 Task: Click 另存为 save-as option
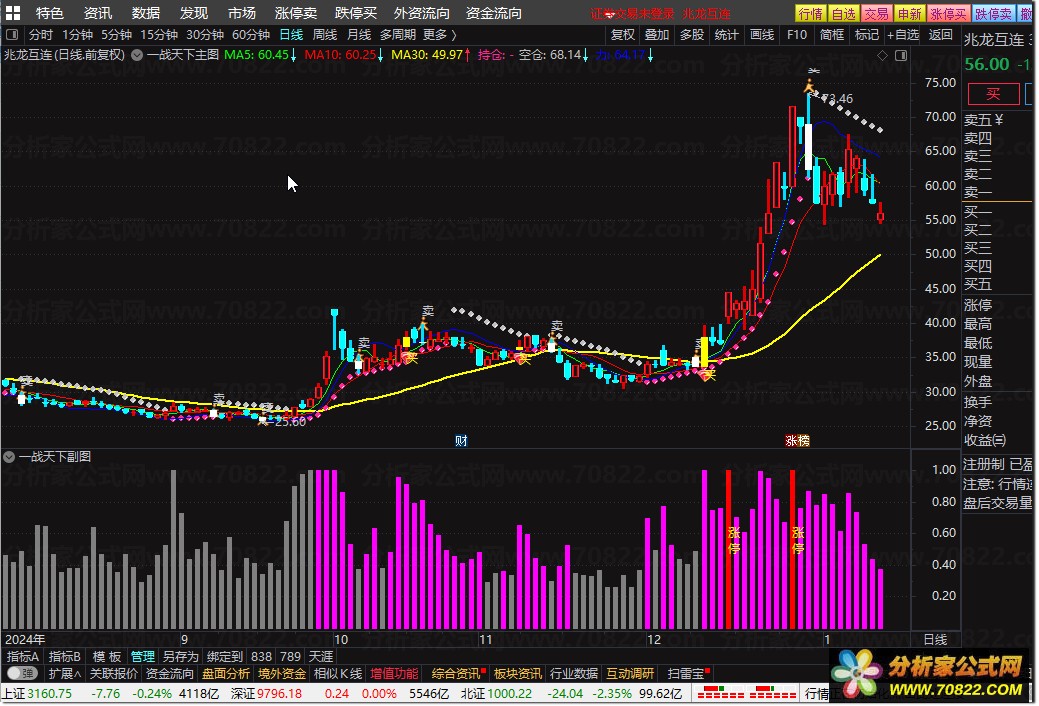point(180,656)
